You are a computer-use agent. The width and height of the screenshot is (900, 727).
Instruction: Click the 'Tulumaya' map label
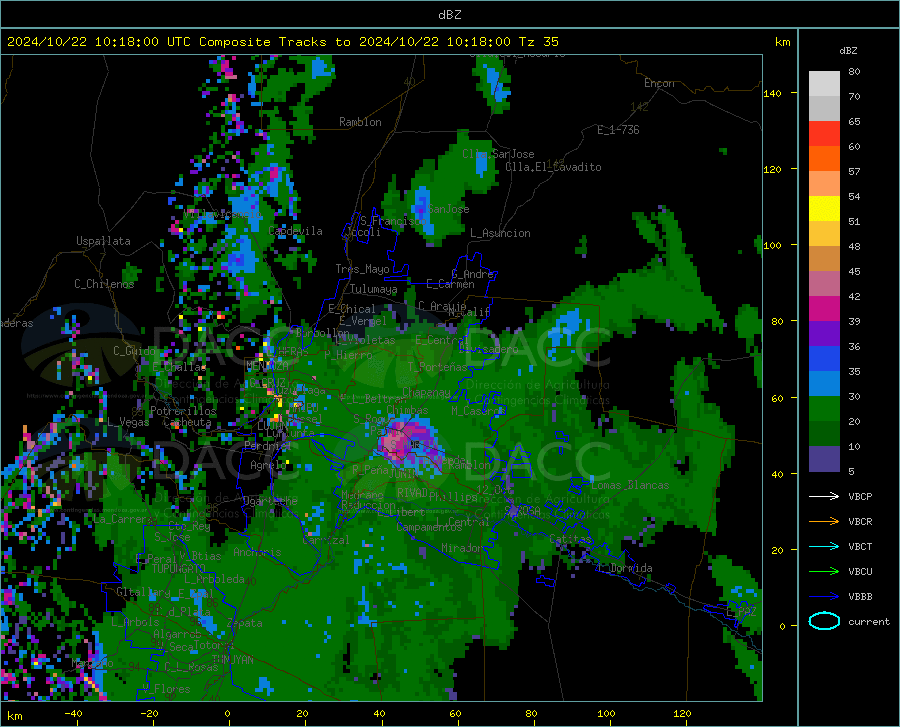[x=373, y=289]
